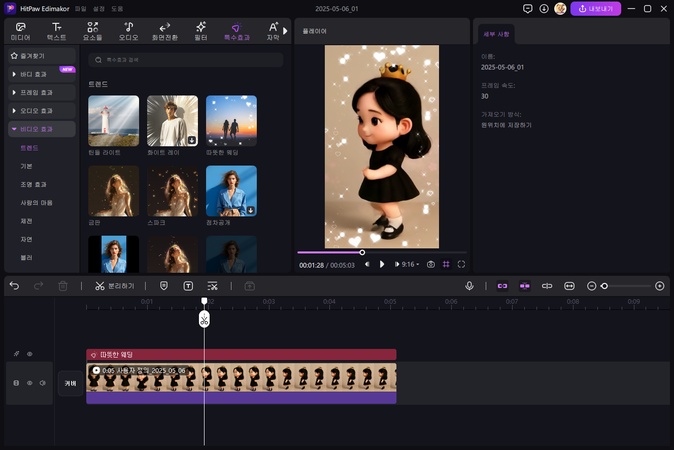Viewport: 674px width, 450px height.
Task: Take a snapshot with the camera icon
Action: (431, 264)
